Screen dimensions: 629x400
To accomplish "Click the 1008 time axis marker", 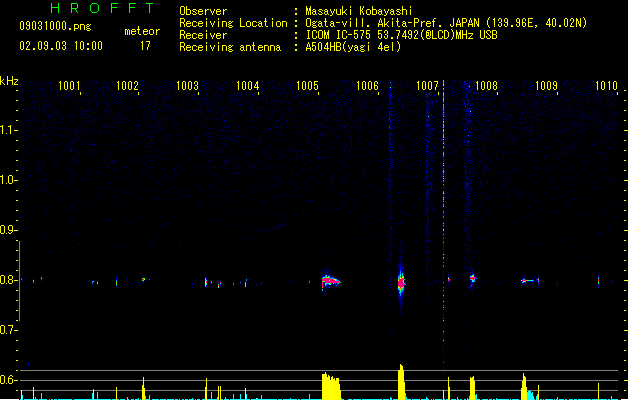I will click(x=486, y=86).
